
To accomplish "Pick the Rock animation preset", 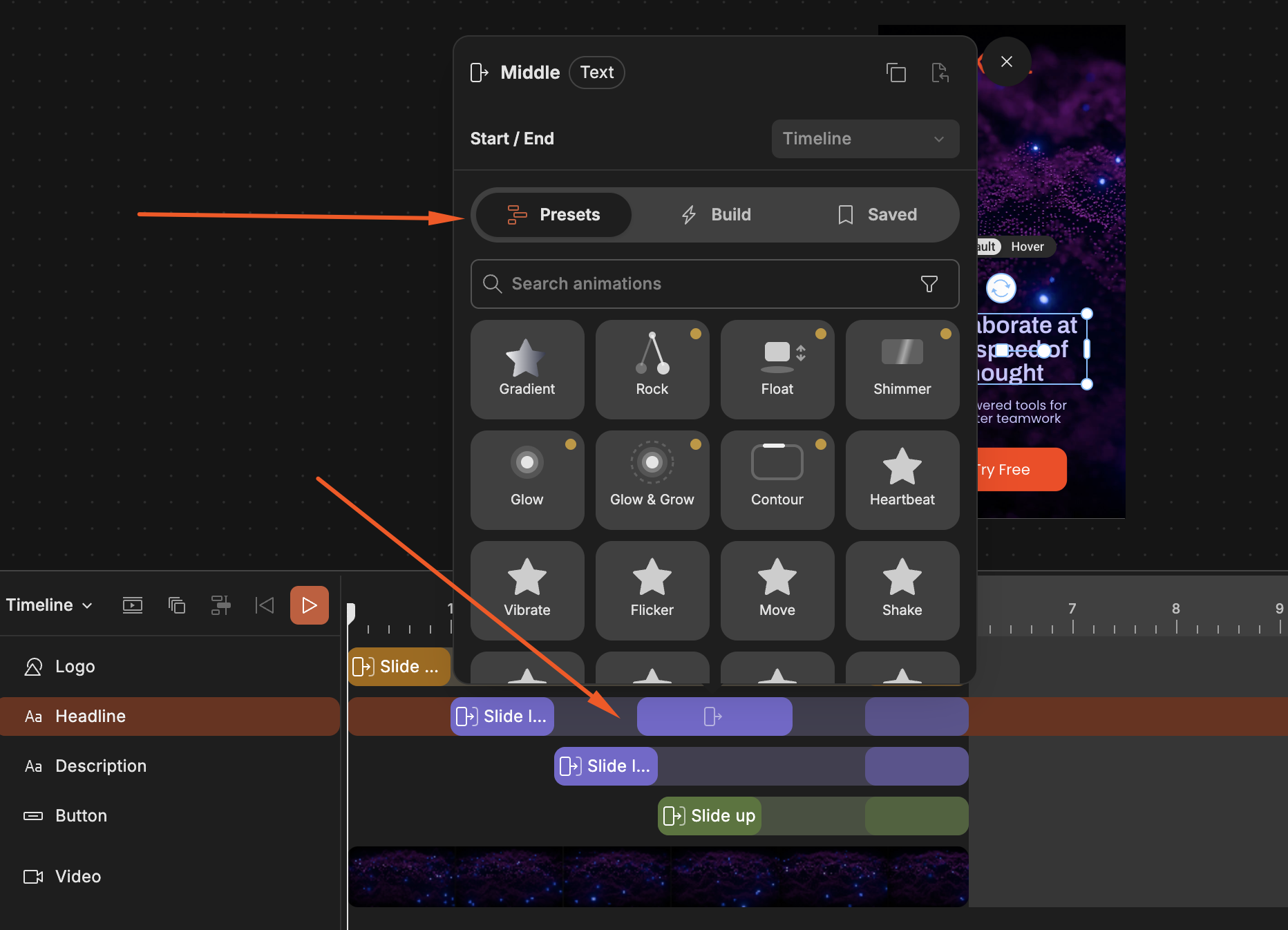I will click(x=652, y=369).
